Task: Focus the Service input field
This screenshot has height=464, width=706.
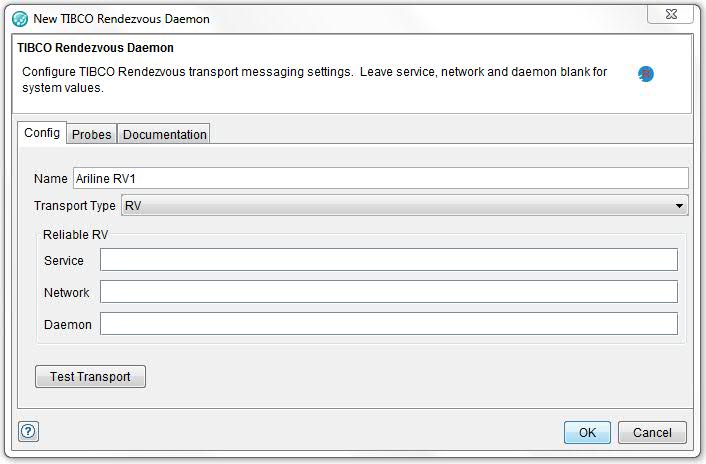Action: pyautogui.click(x=388, y=260)
